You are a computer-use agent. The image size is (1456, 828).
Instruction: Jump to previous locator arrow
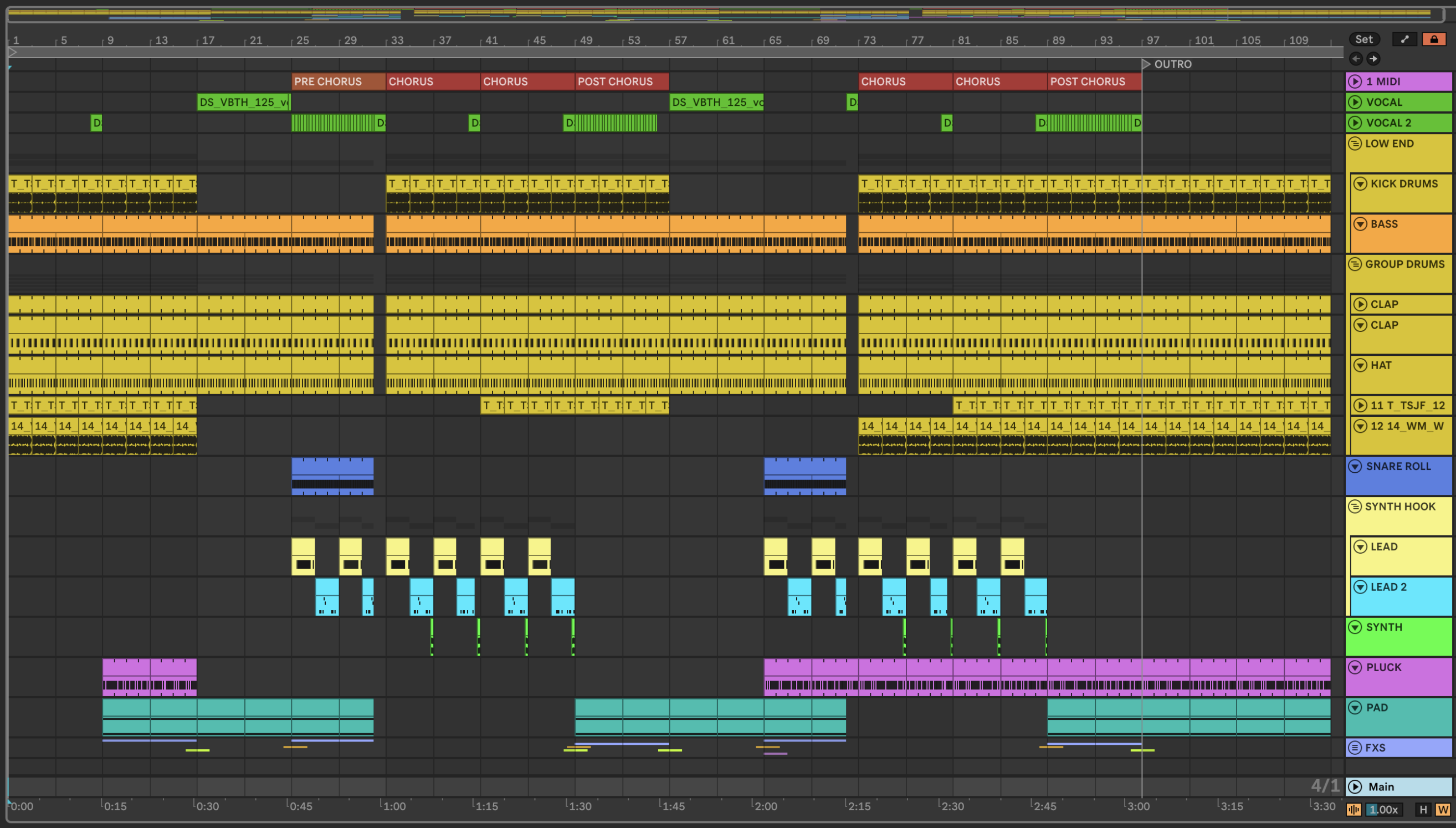coord(1356,59)
